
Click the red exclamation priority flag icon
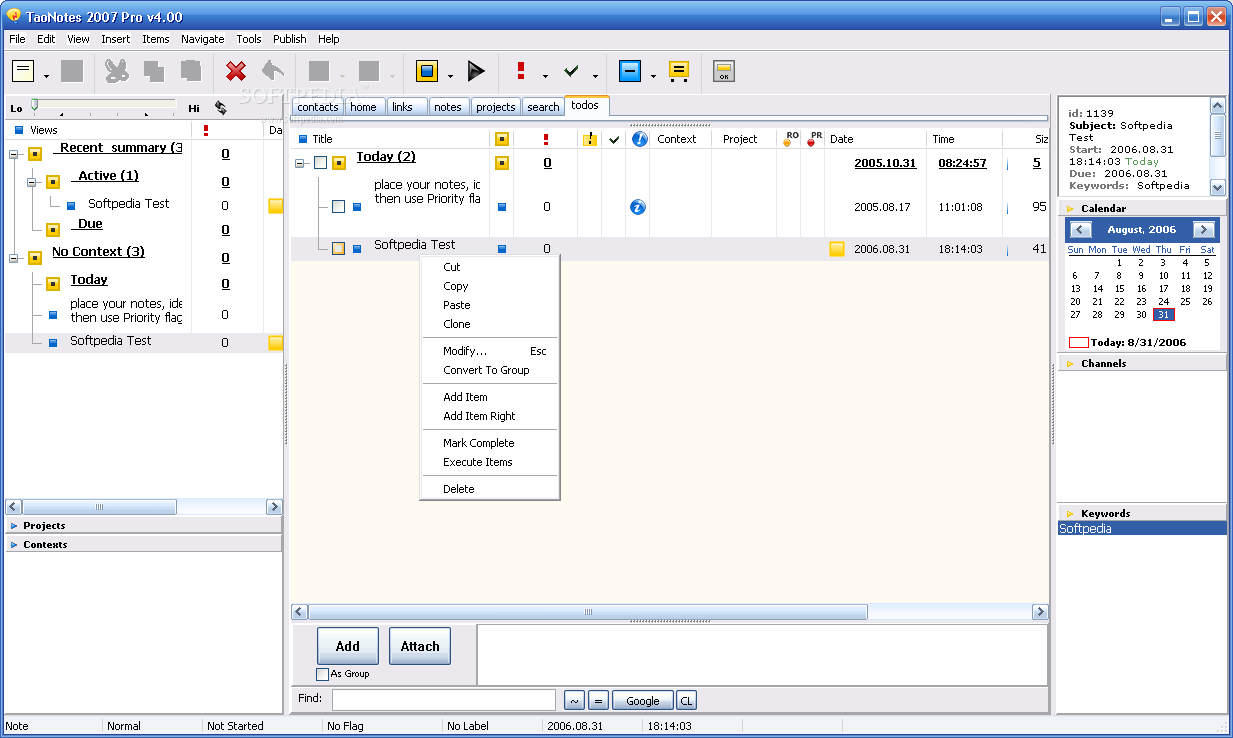[521, 71]
